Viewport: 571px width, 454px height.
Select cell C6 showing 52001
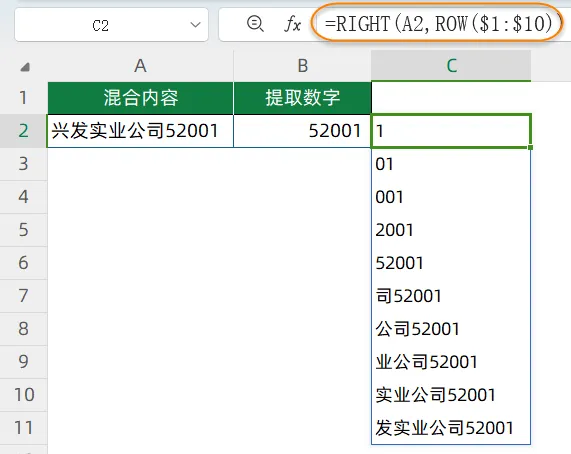pyautogui.click(x=451, y=263)
